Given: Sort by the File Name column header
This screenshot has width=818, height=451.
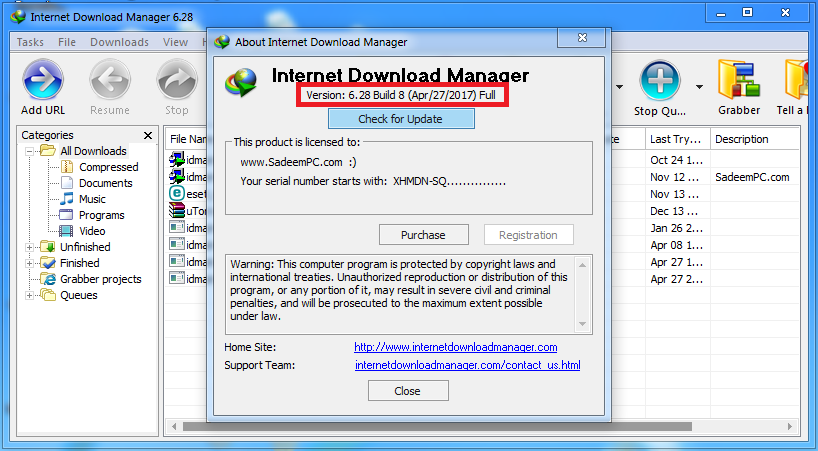Looking at the screenshot, I should [187, 139].
